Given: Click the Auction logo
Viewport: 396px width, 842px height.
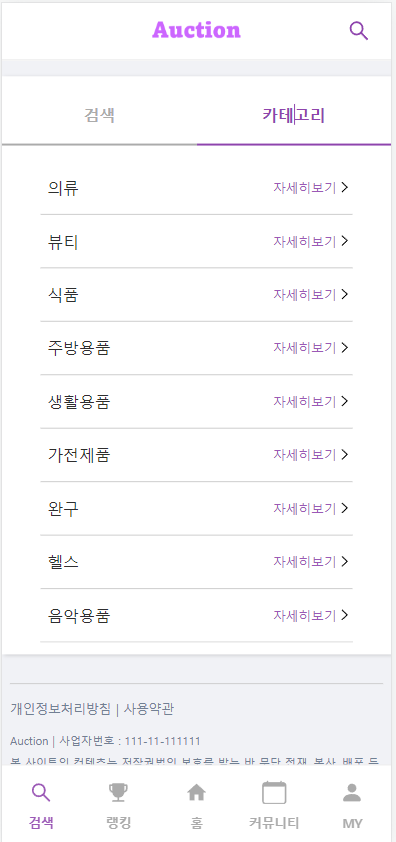Looking at the screenshot, I should click(197, 30).
